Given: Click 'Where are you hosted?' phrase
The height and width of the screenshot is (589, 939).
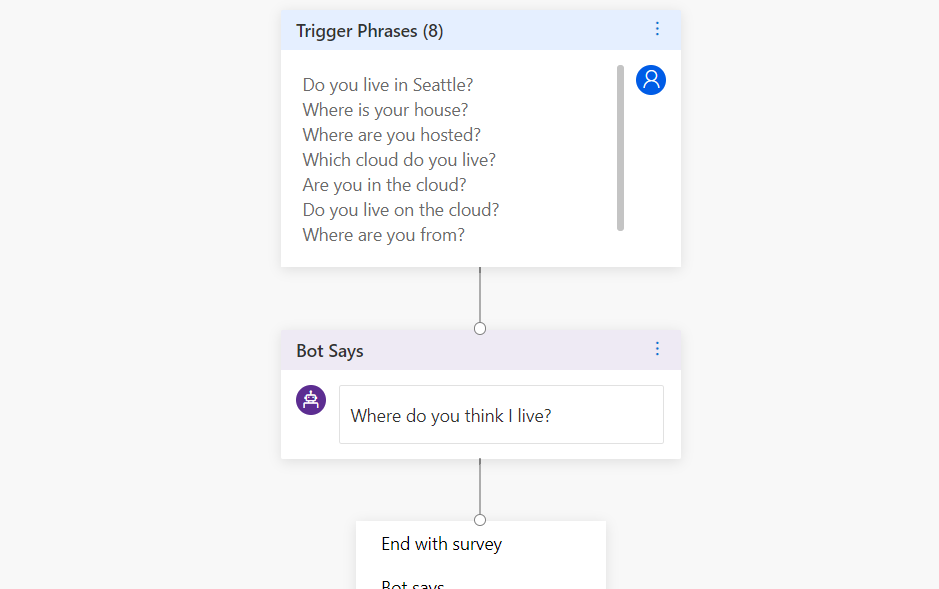Looking at the screenshot, I should pyautogui.click(x=391, y=135).
